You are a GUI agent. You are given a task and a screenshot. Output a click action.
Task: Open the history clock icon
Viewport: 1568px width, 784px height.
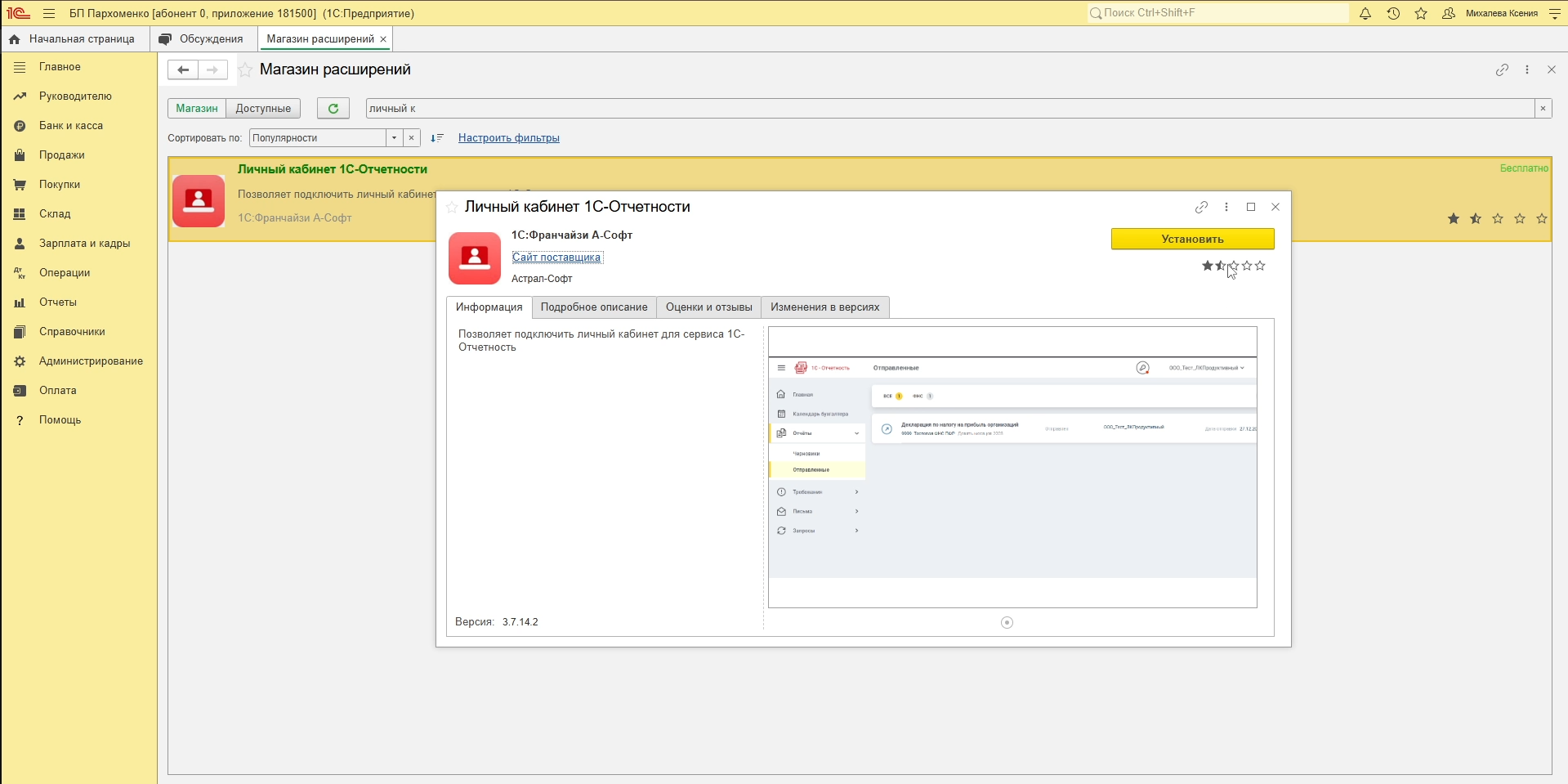click(1393, 13)
